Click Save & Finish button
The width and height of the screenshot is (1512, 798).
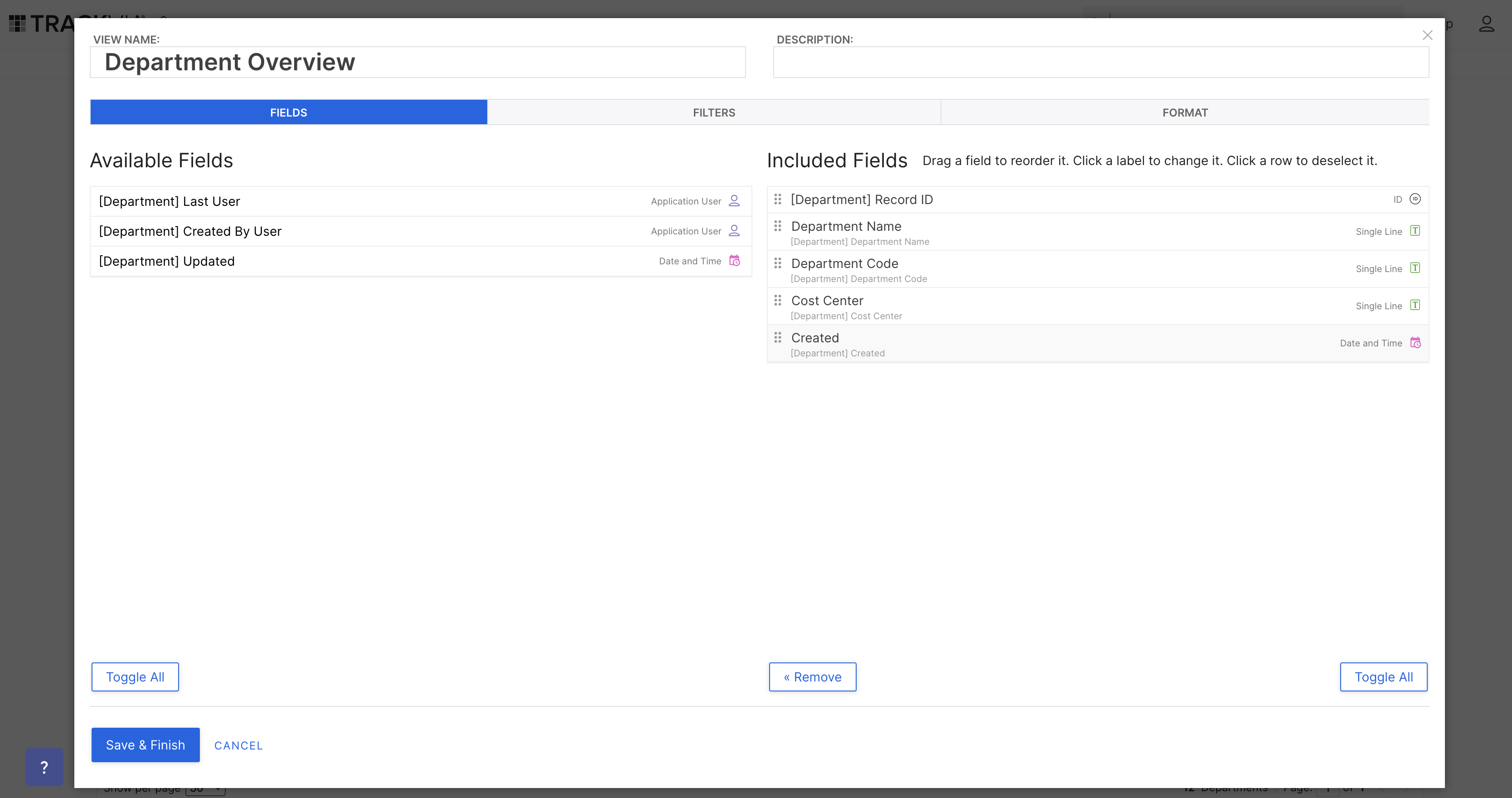point(145,744)
